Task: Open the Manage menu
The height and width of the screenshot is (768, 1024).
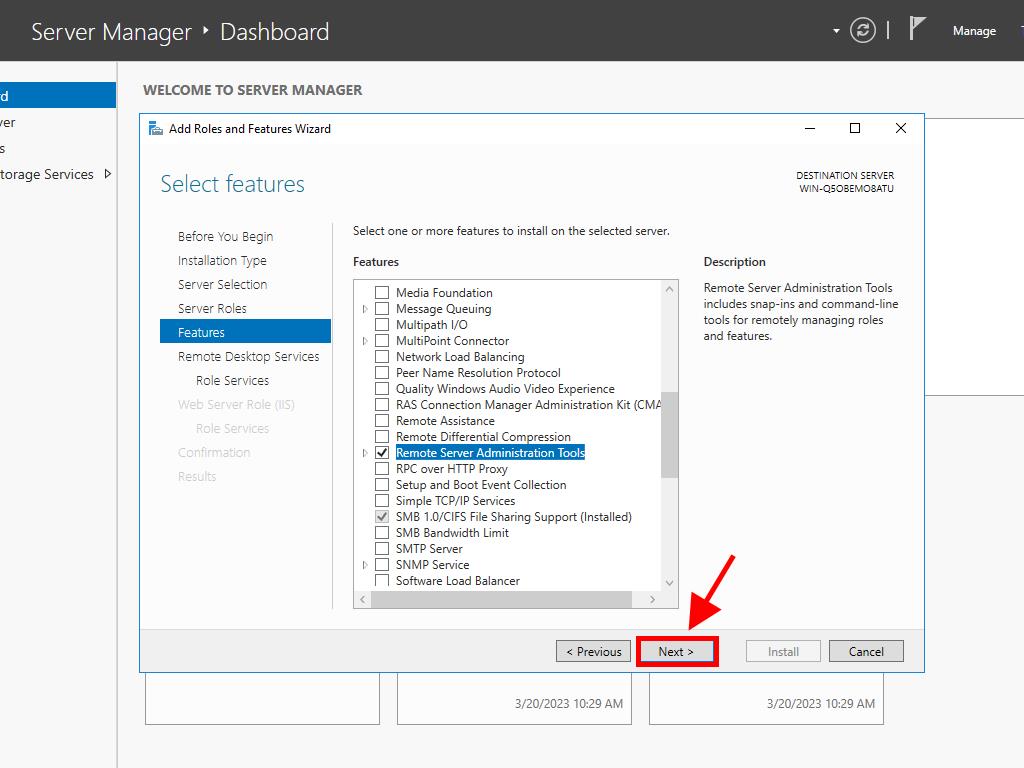Action: (x=973, y=31)
